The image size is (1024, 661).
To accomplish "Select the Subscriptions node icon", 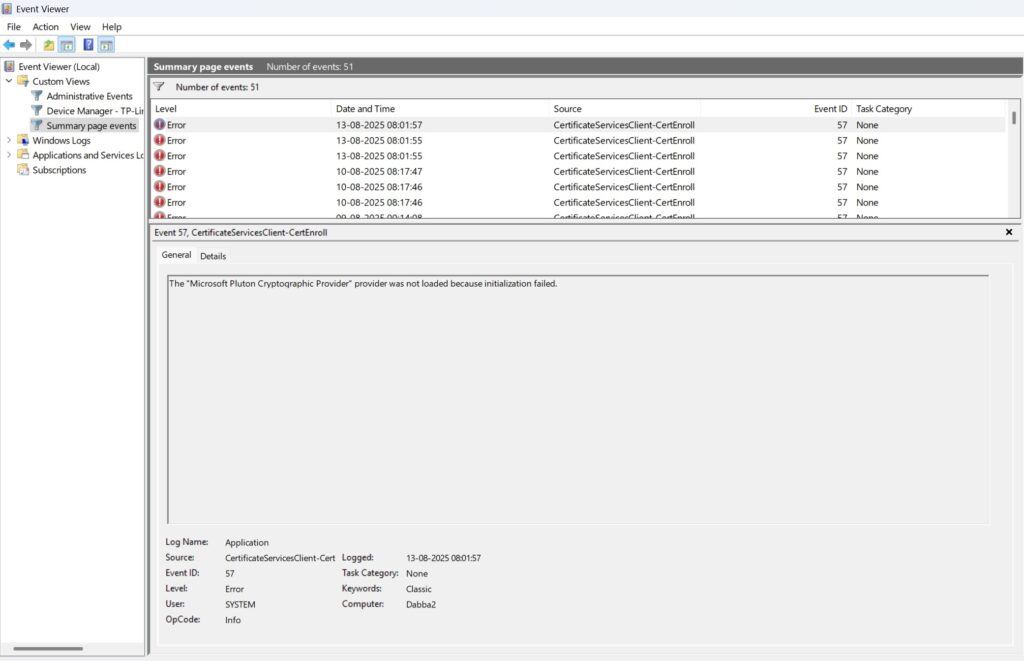I will tap(21, 170).
